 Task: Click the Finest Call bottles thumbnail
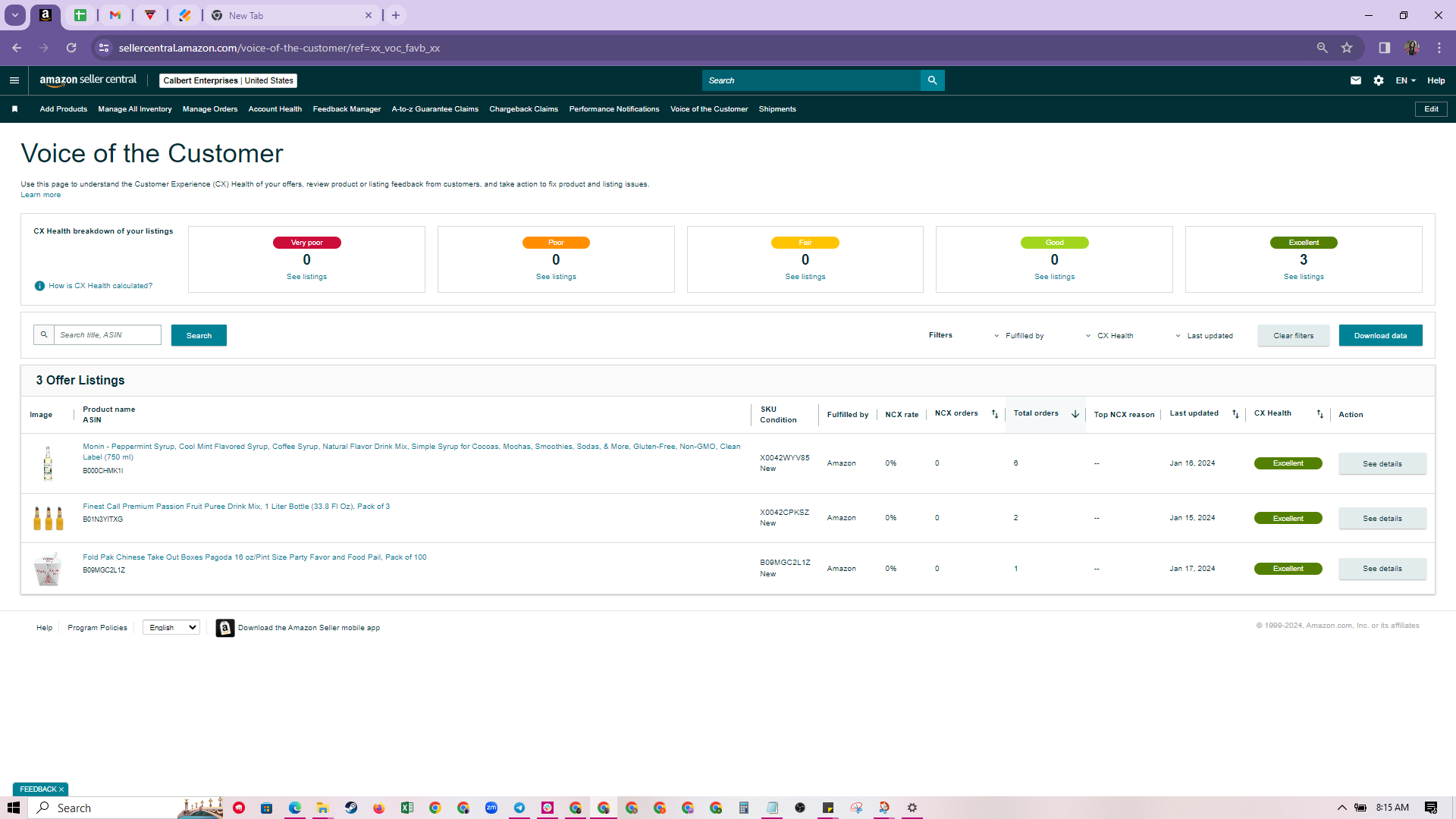pos(49,518)
